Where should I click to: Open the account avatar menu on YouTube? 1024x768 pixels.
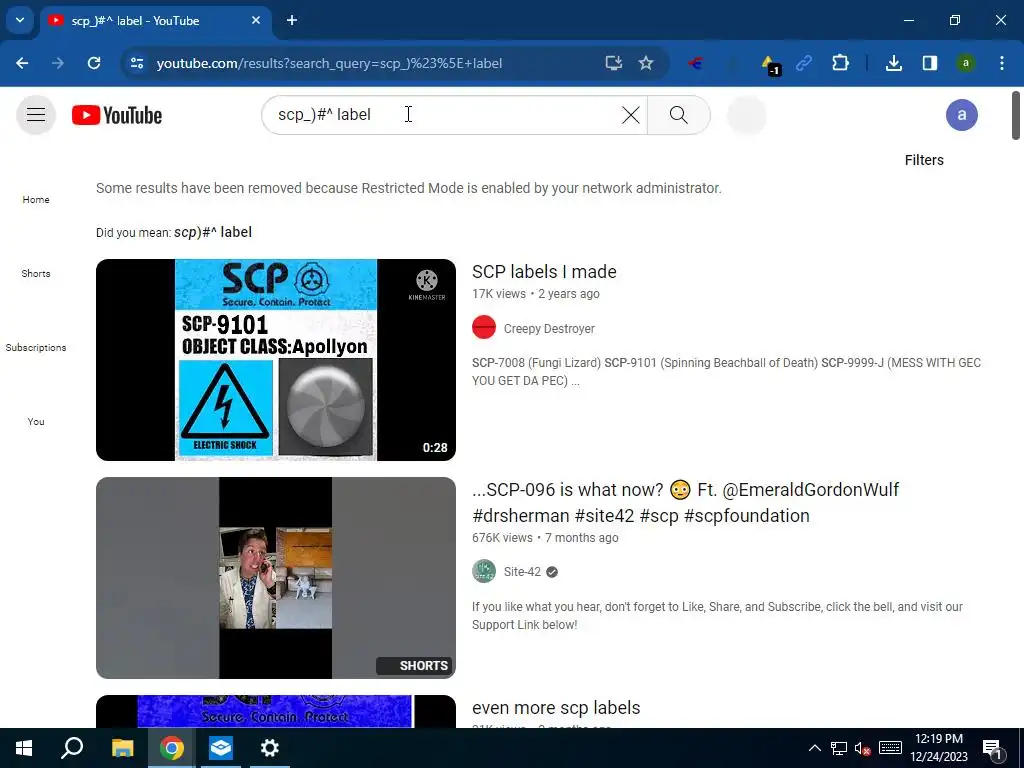pos(961,115)
